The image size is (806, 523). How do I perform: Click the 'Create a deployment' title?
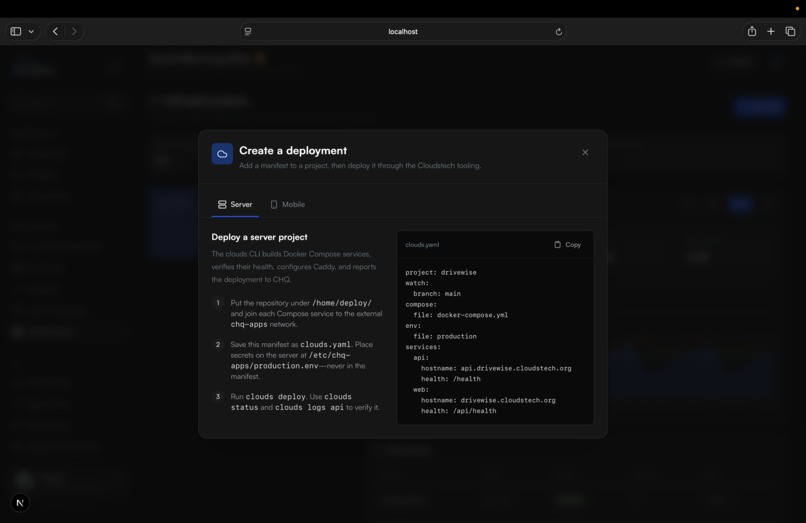coord(293,151)
